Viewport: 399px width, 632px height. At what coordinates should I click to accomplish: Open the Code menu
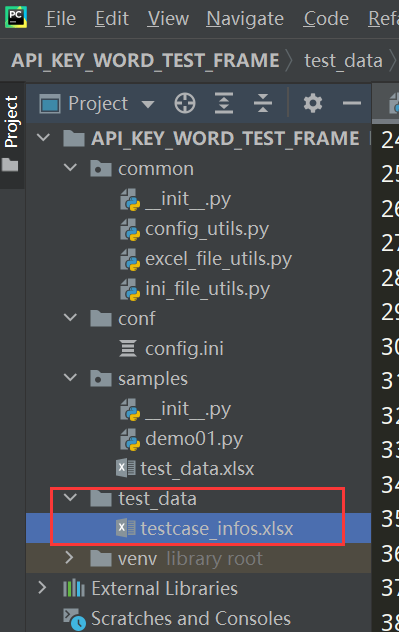click(326, 19)
